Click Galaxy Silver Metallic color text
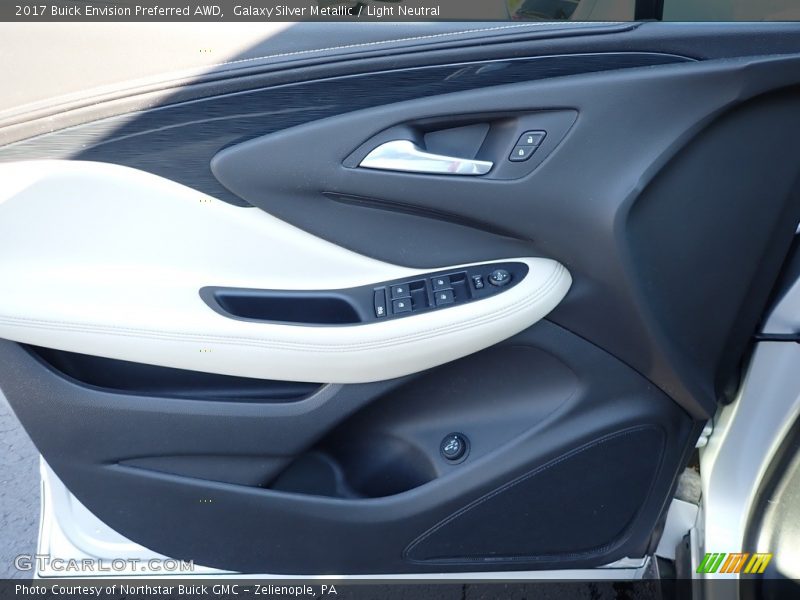The width and height of the screenshot is (800, 600). [x=292, y=11]
